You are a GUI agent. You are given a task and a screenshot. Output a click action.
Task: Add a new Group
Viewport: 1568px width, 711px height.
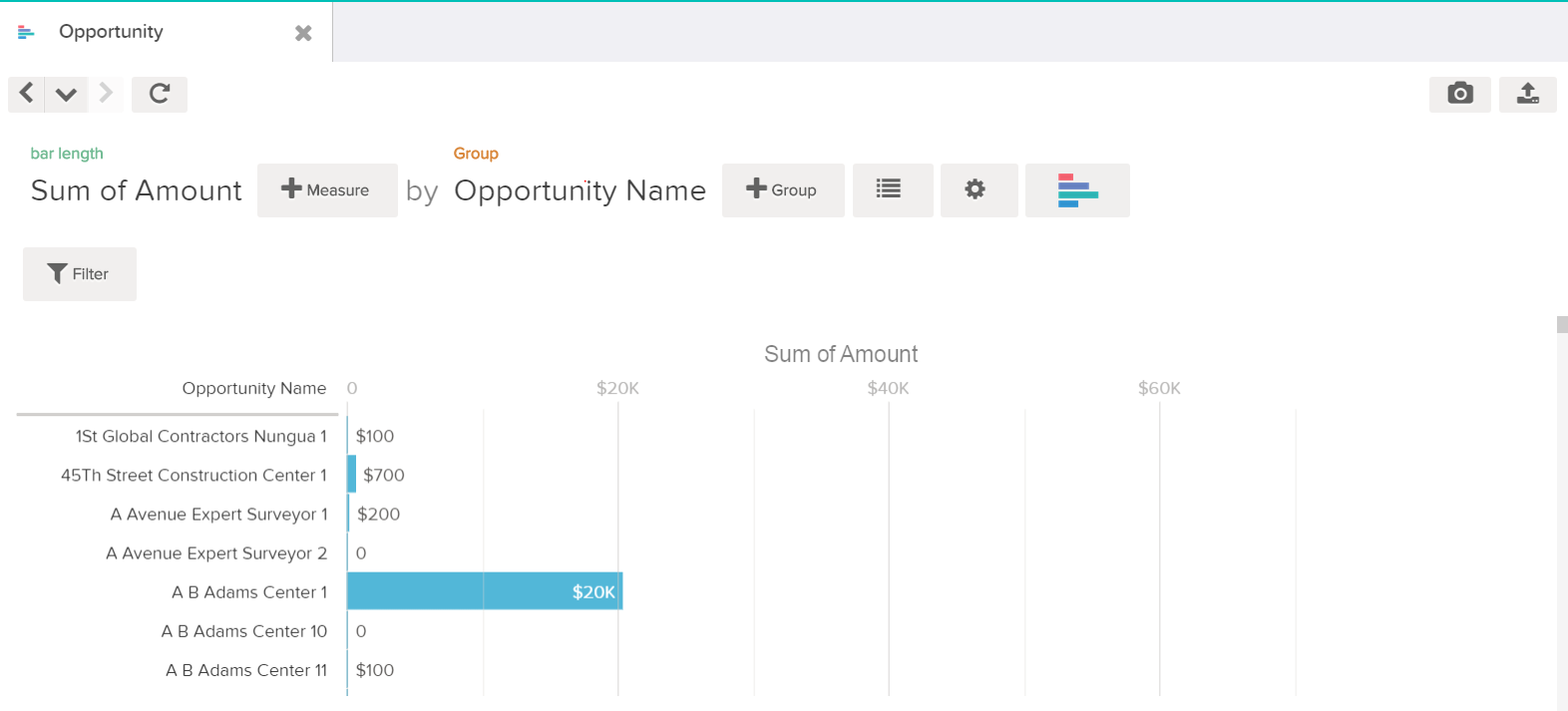pyautogui.click(x=782, y=190)
